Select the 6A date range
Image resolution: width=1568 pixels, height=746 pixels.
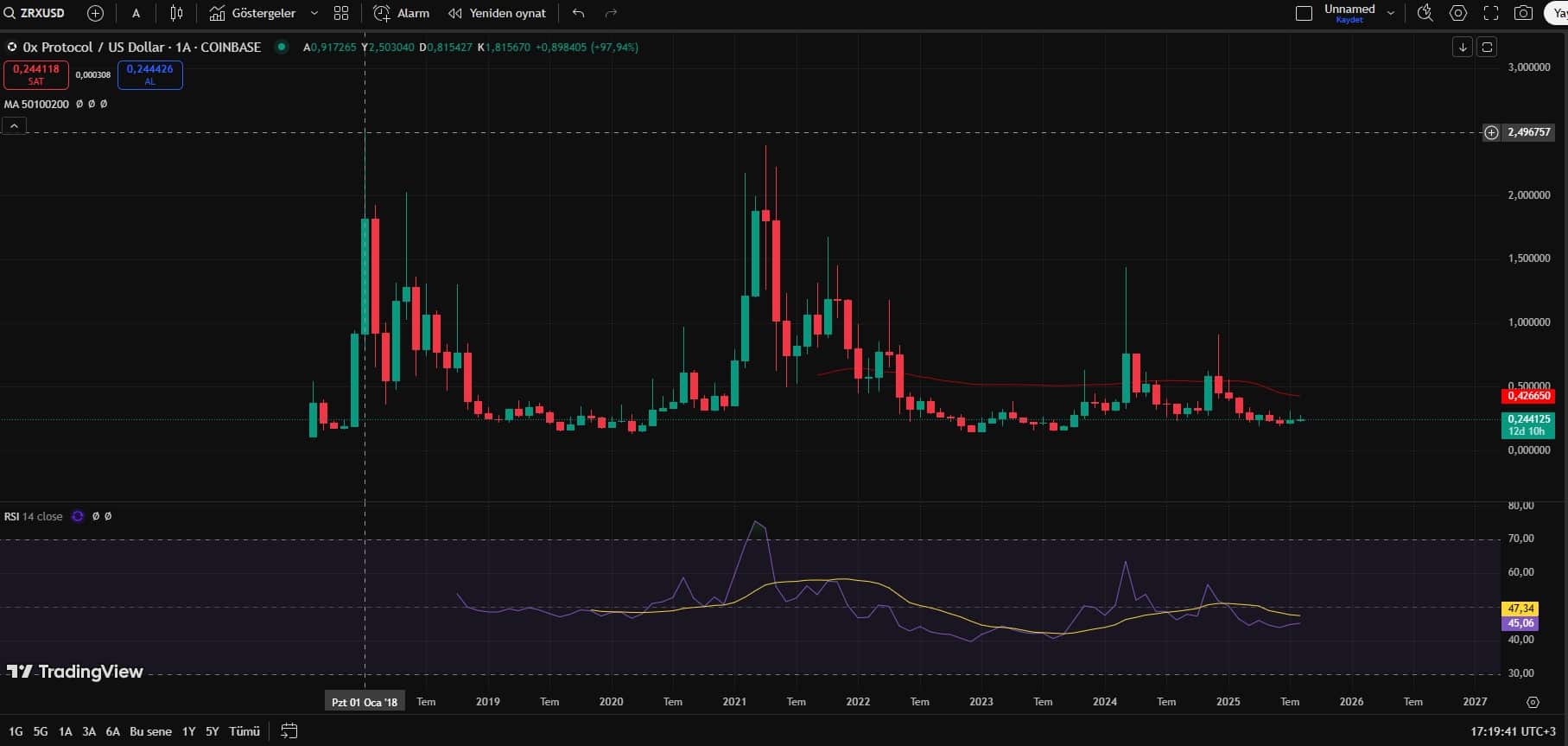click(112, 731)
